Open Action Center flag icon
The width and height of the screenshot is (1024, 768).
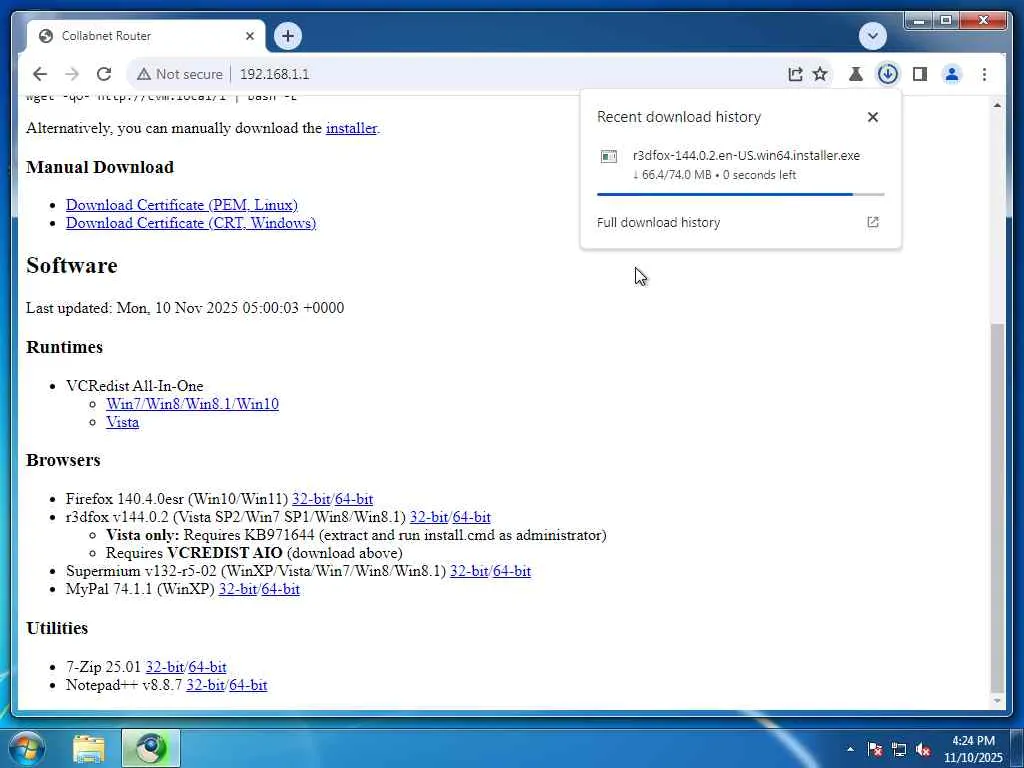pyautogui.click(x=874, y=750)
